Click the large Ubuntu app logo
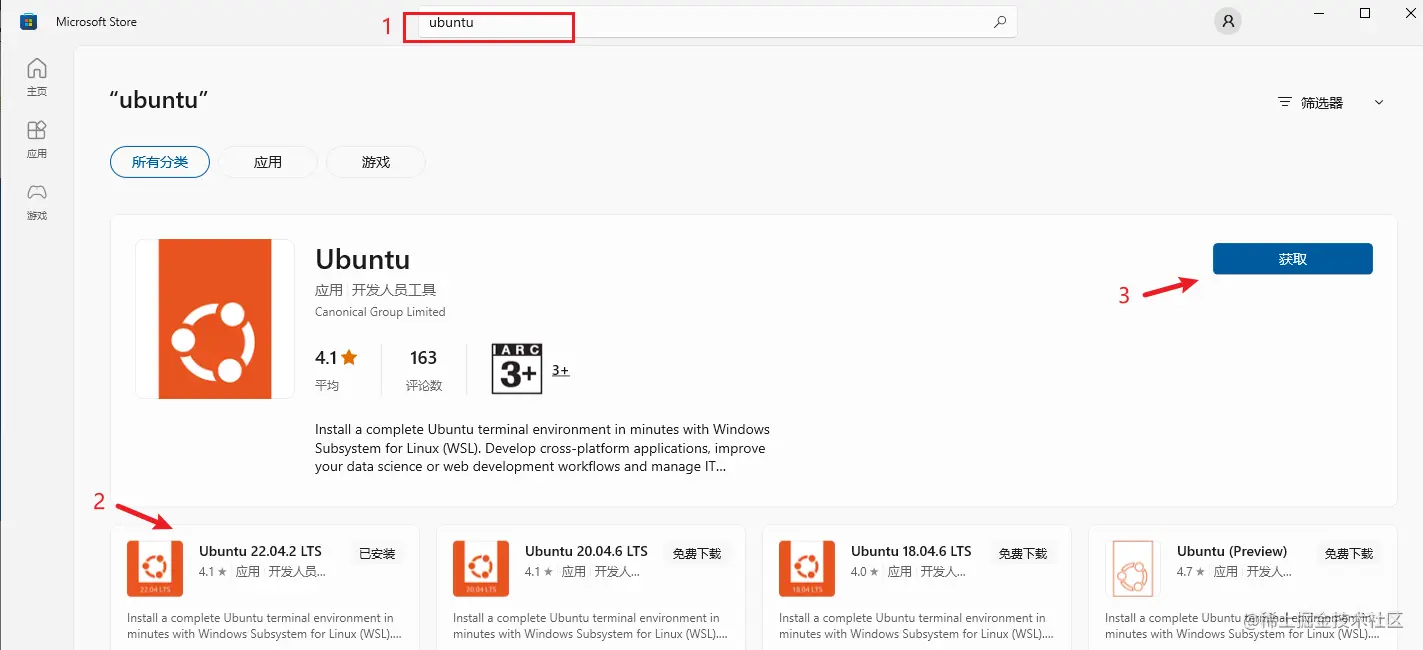 pos(215,319)
